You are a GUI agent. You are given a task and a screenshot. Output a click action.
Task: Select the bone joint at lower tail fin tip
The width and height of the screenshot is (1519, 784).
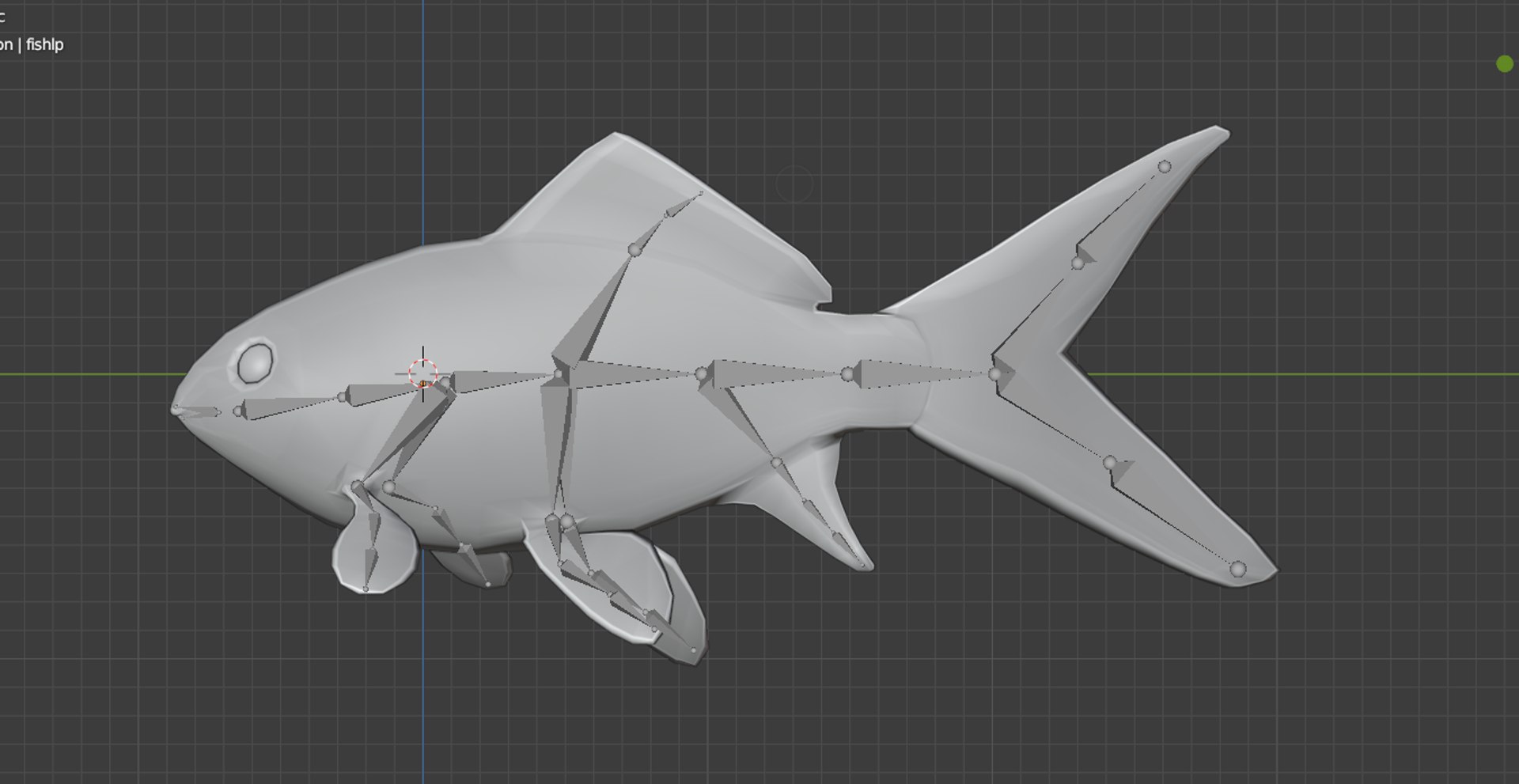1238,569
